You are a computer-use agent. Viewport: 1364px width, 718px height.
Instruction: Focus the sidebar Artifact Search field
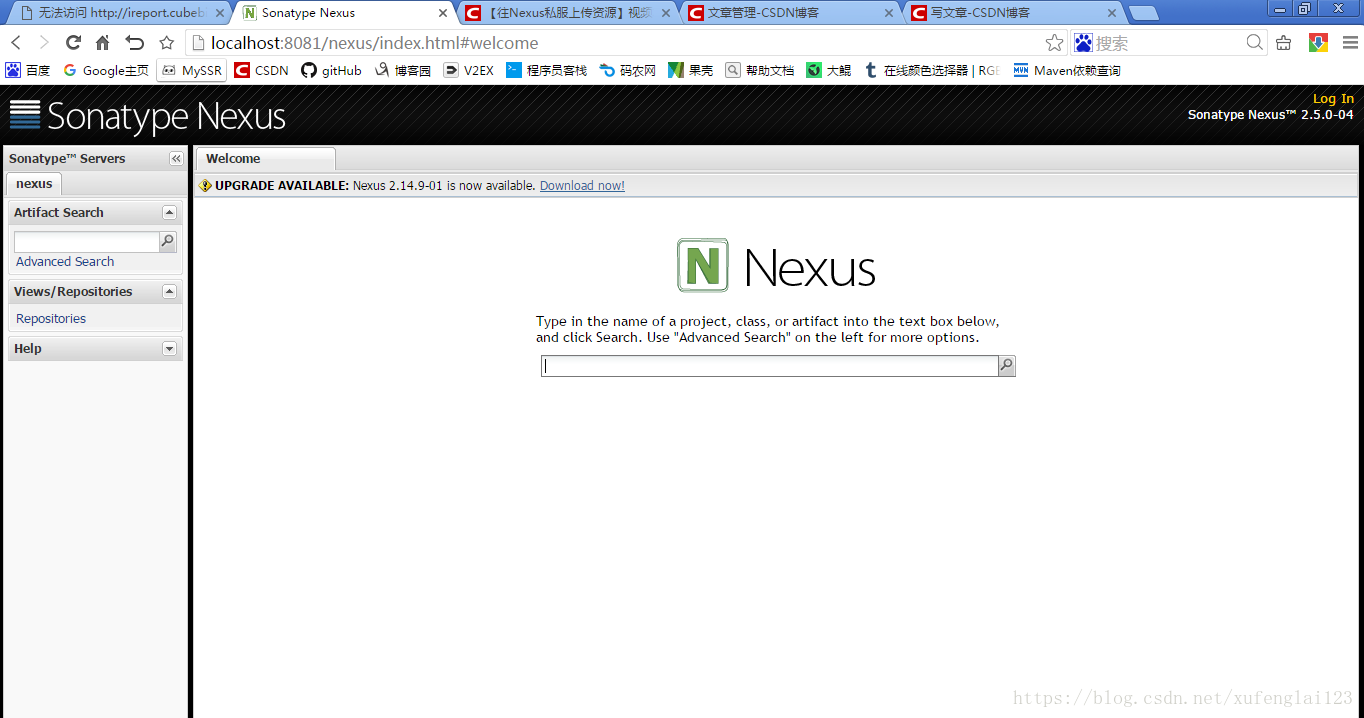86,241
